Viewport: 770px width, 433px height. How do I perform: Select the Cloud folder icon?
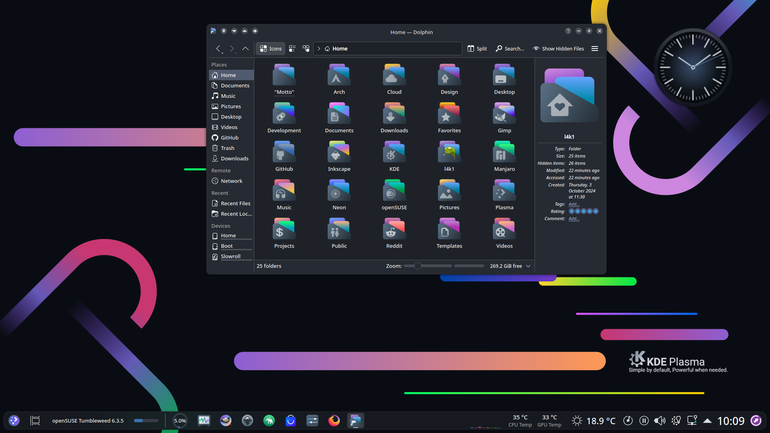[394, 76]
